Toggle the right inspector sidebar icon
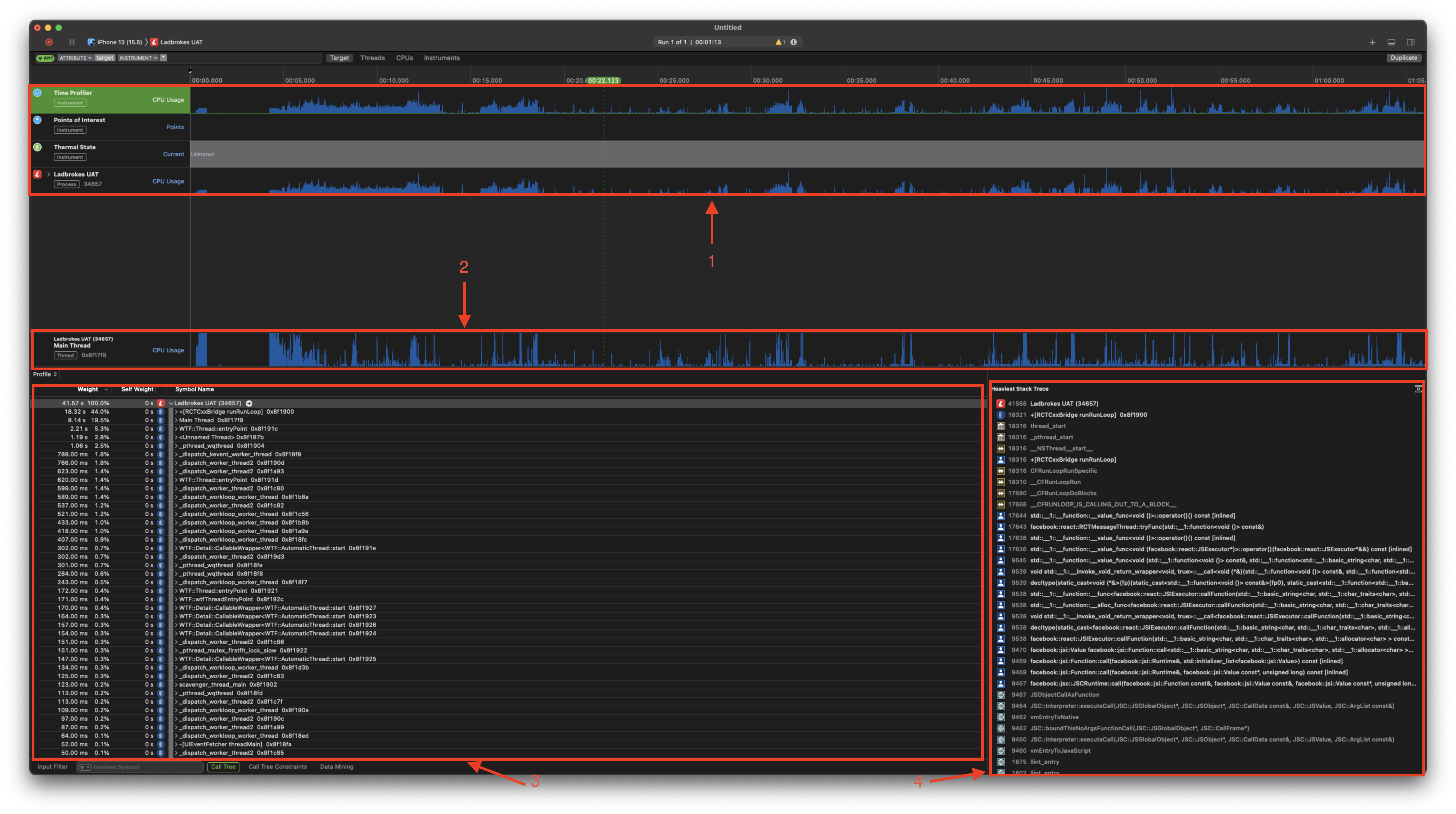Viewport: 1456px width, 814px height. coord(1411,42)
